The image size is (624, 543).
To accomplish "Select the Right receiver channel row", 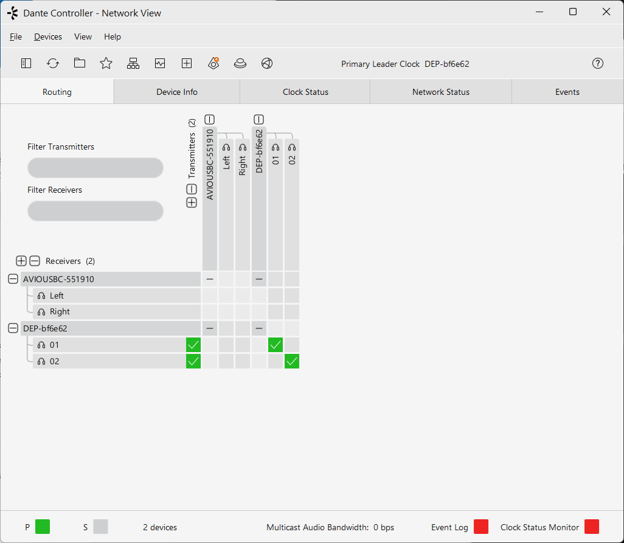I will (117, 312).
